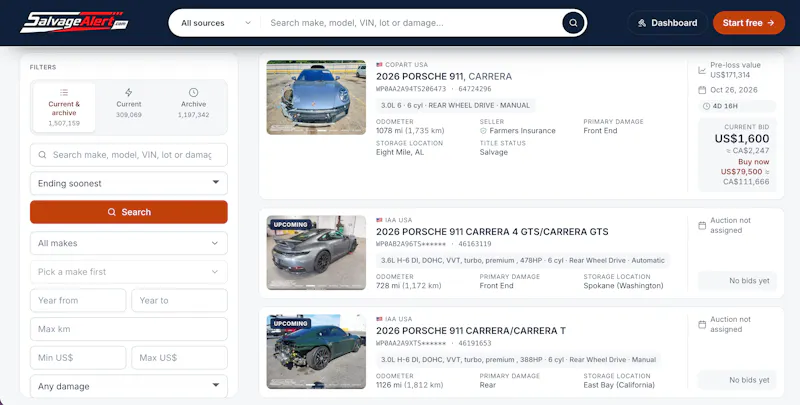
Task: Click the lightning bolt Current icon
Action: [x=129, y=92]
